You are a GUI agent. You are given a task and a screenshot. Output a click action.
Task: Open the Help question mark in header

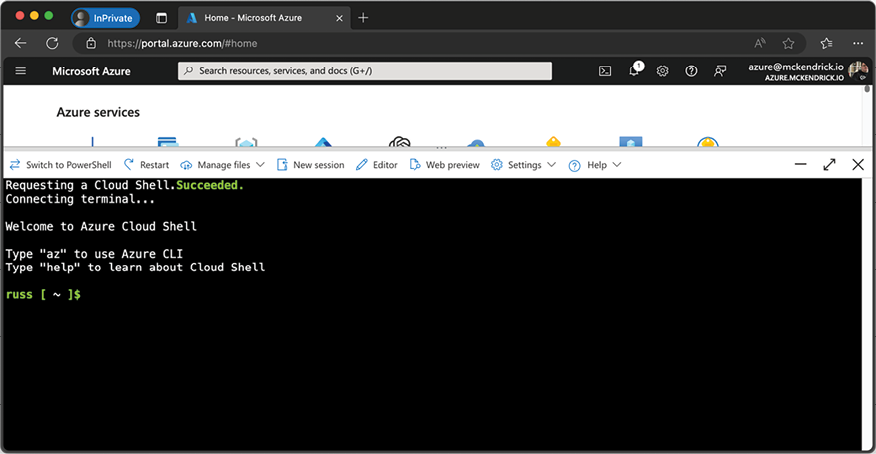691,71
